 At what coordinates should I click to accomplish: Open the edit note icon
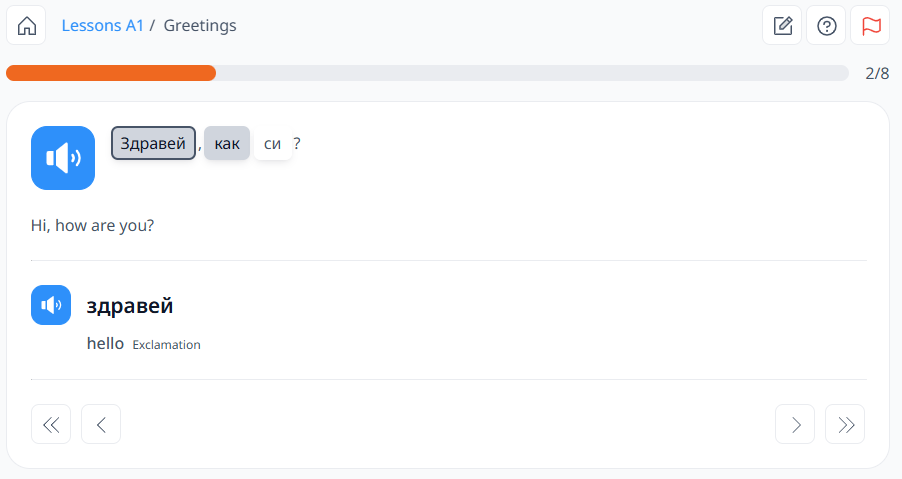click(782, 25)
